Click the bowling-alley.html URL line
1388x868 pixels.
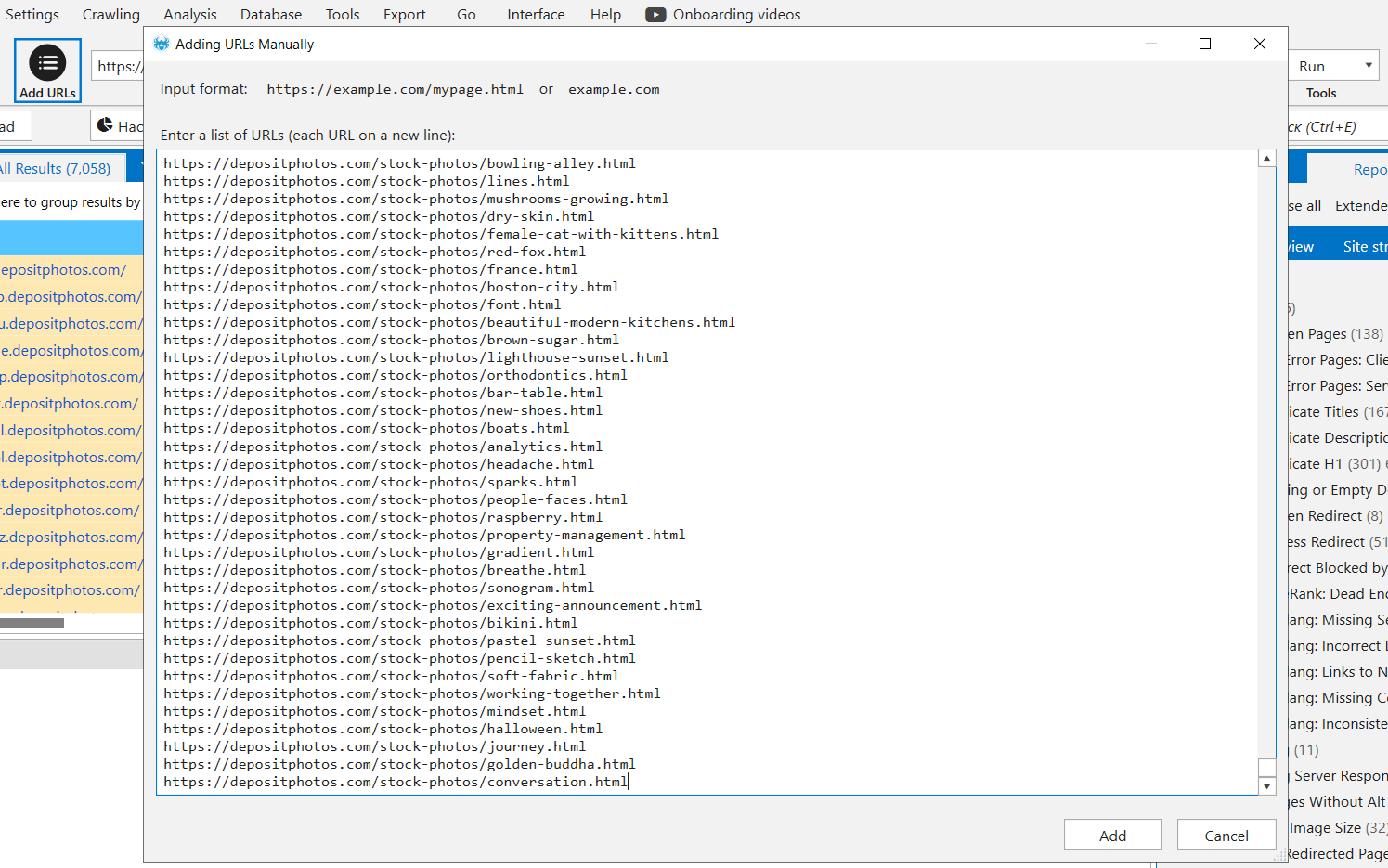coord(400,163)
